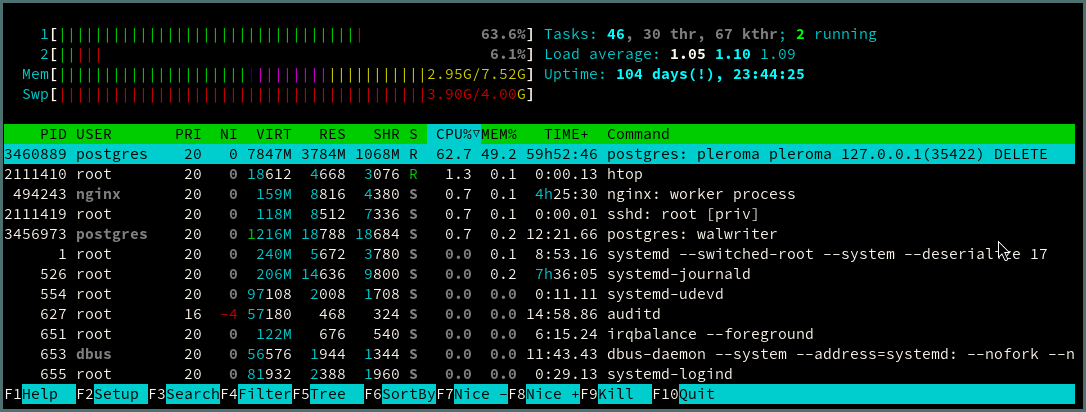The width and height of the screenshot is (1086, 412).
Task: Select the systemd-journald process row
Action: tap(540, 274)
